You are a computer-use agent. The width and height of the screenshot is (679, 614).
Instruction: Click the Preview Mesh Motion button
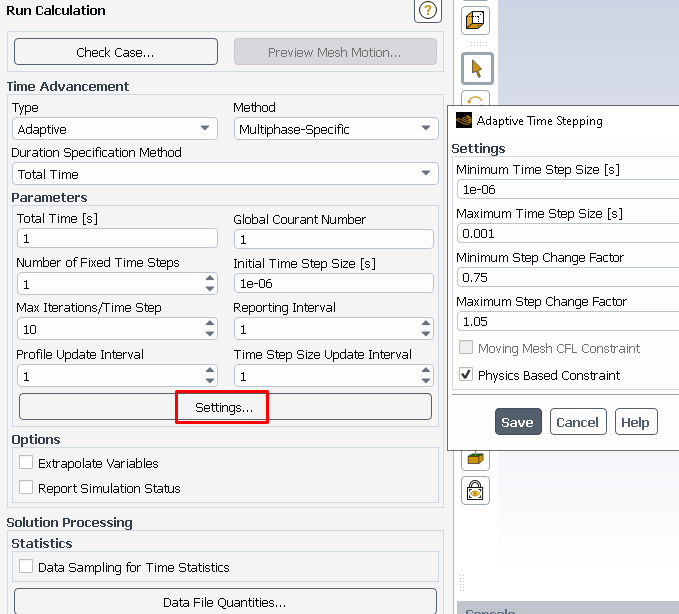[x=335, y=52]
